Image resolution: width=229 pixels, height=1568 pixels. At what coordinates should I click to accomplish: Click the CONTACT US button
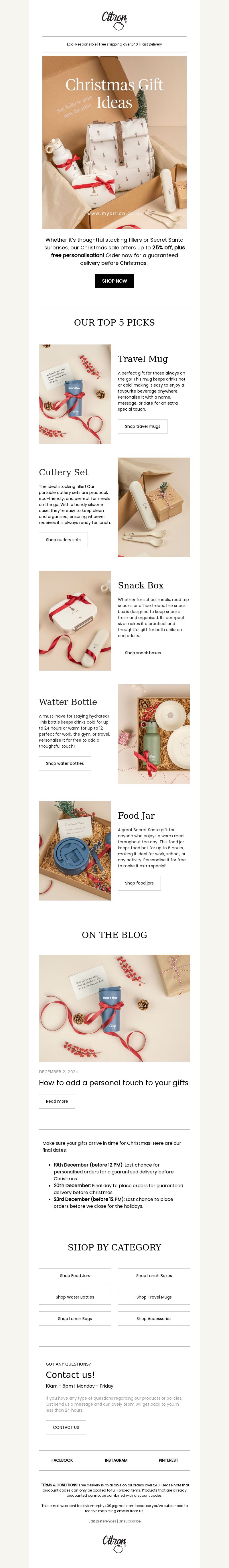point(66,1427)
